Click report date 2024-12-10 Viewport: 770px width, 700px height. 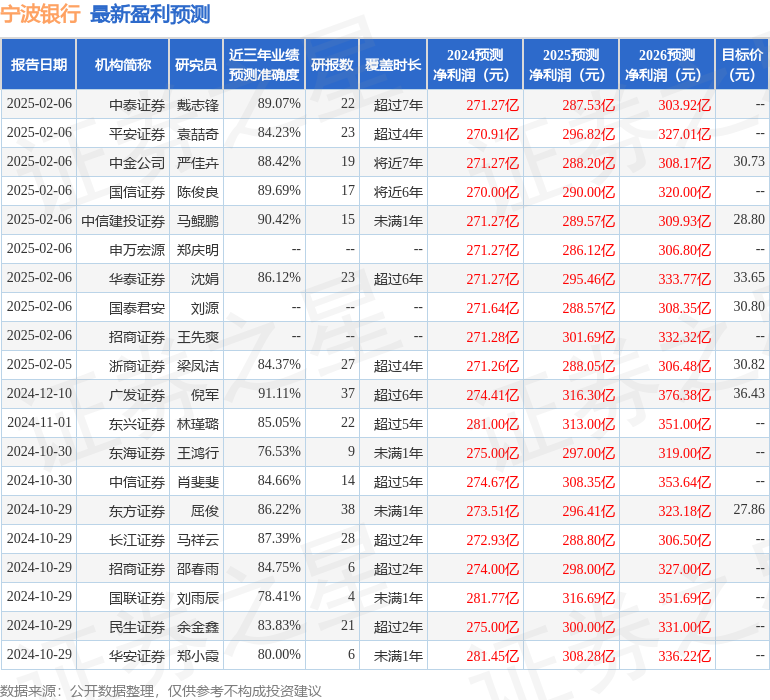(39, 393)
